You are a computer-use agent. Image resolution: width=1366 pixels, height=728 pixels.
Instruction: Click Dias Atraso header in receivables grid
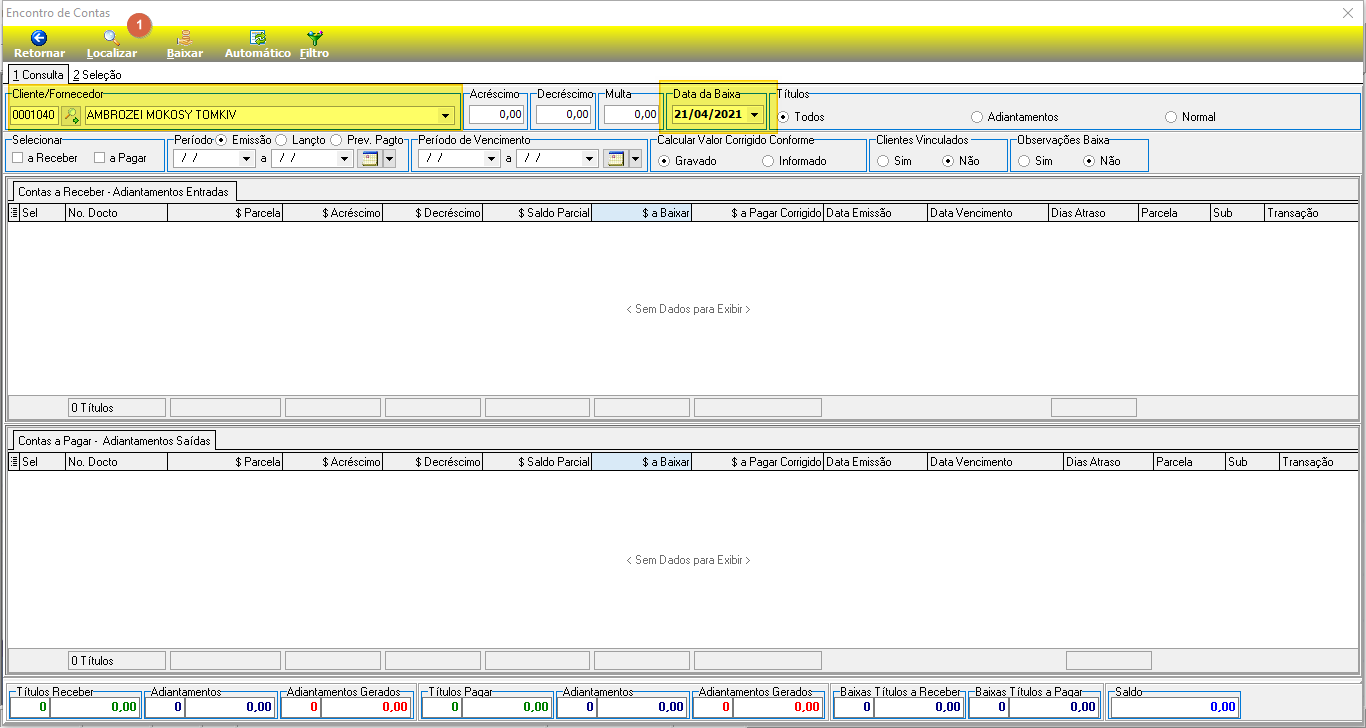pyautogui.click(x=1093, y=213)
